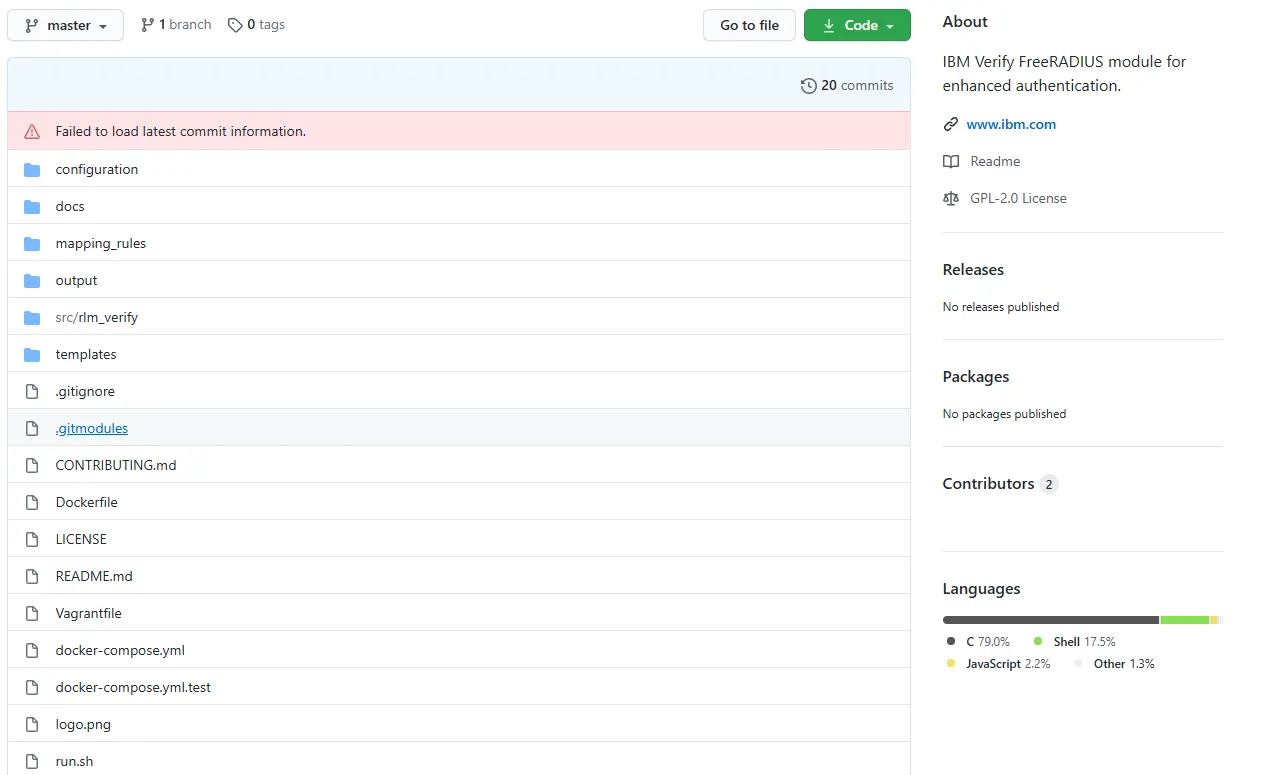Image resolution: width=1268 pixels, height=775 pixels.
Task: Click the green Shell segment of languages bar
Action: coord(1185,620)
